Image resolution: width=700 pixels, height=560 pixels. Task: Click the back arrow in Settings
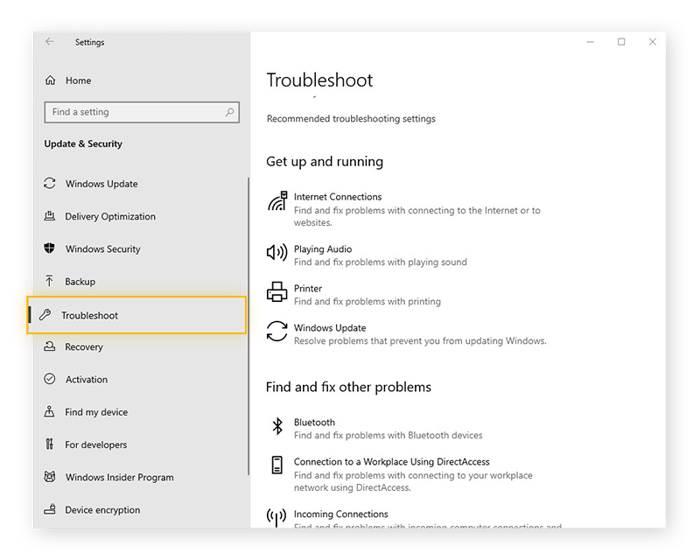[50, 42]
